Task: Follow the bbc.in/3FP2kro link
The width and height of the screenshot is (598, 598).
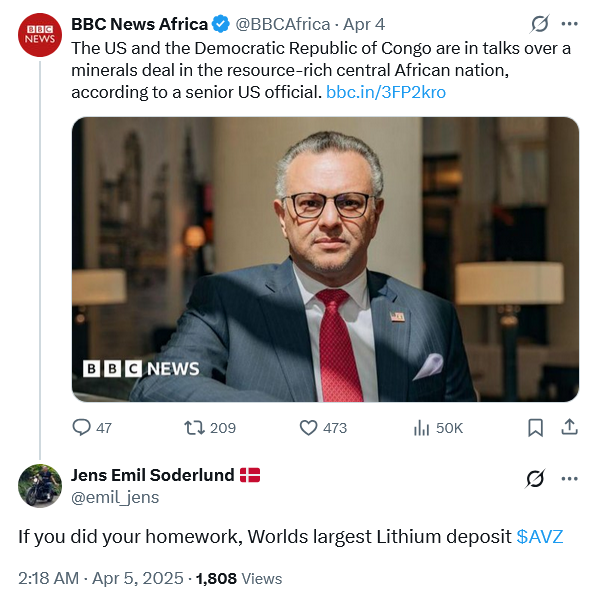Action: coord(386,92)
